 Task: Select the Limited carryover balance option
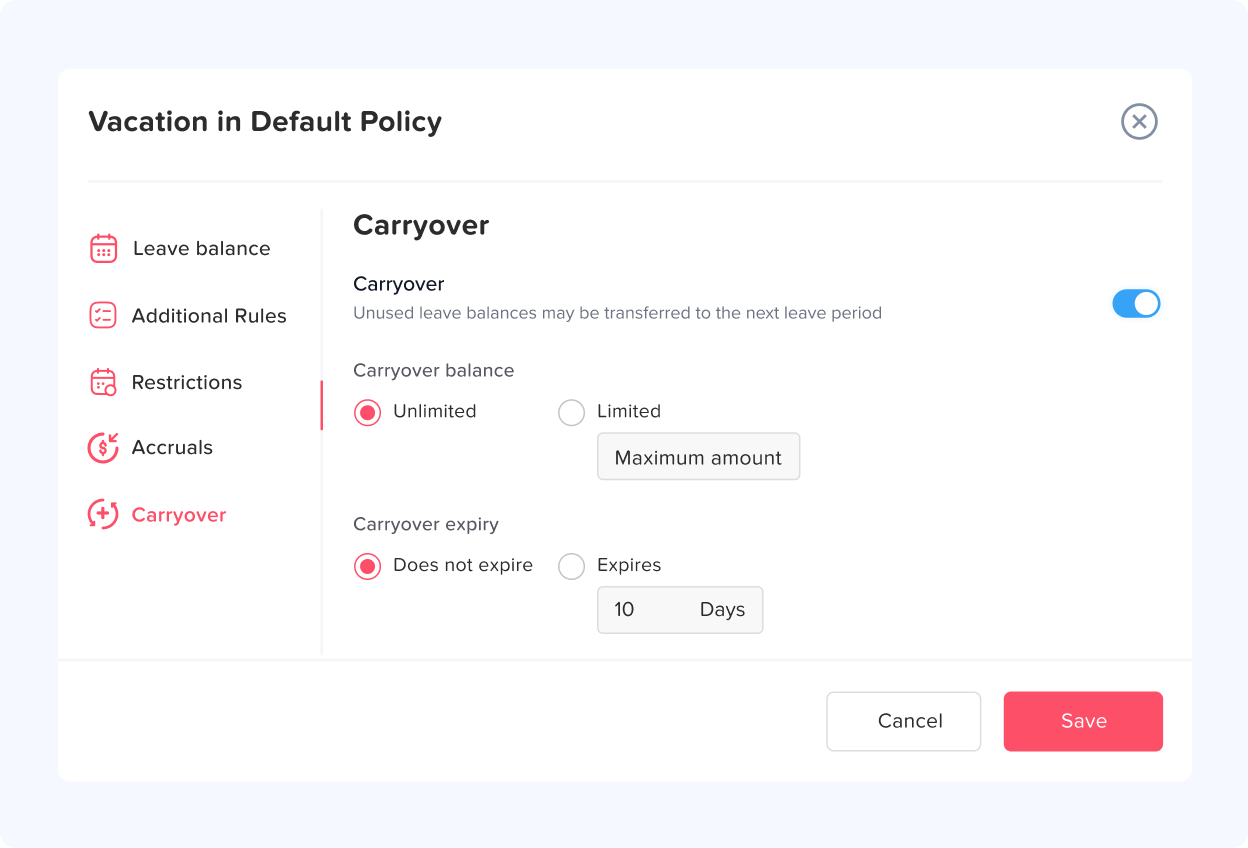pos(571,412)
